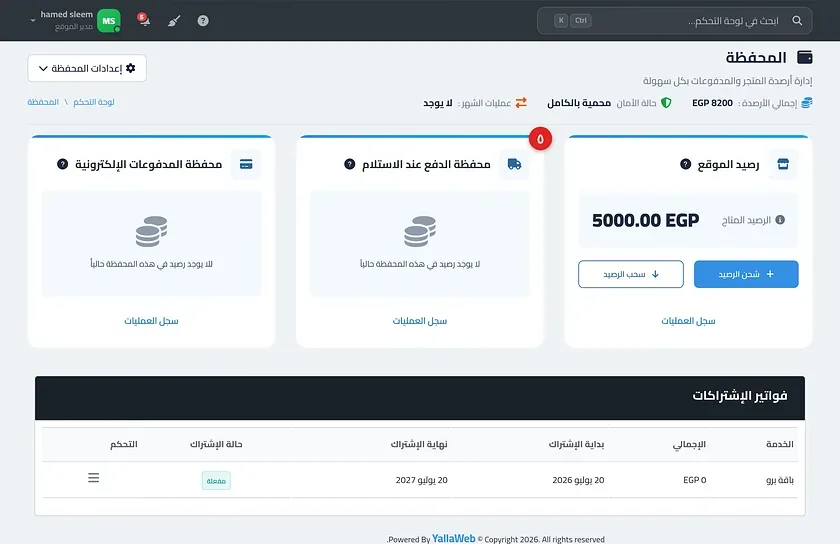This screenshot has width=840, height=544.
Task: Click help icon beside محفظة الدفع عند الاستلام
Action: point(350,164)
